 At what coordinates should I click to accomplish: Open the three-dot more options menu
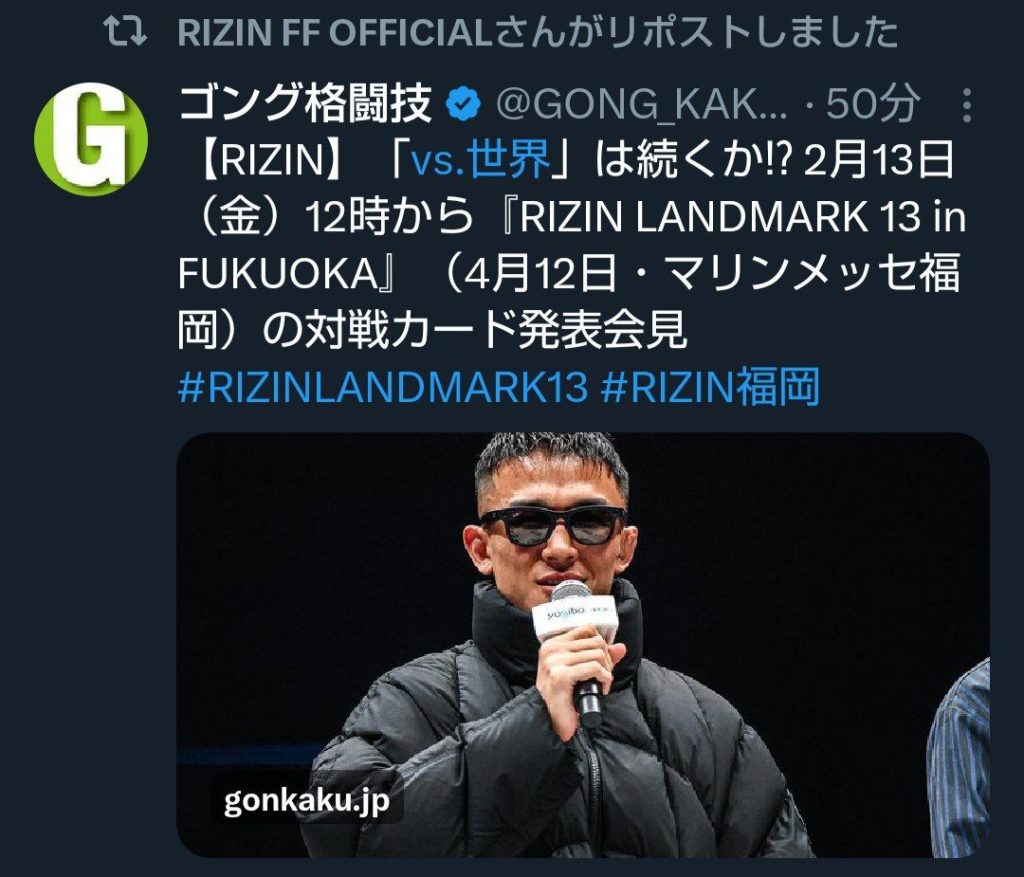click(967, 106)
